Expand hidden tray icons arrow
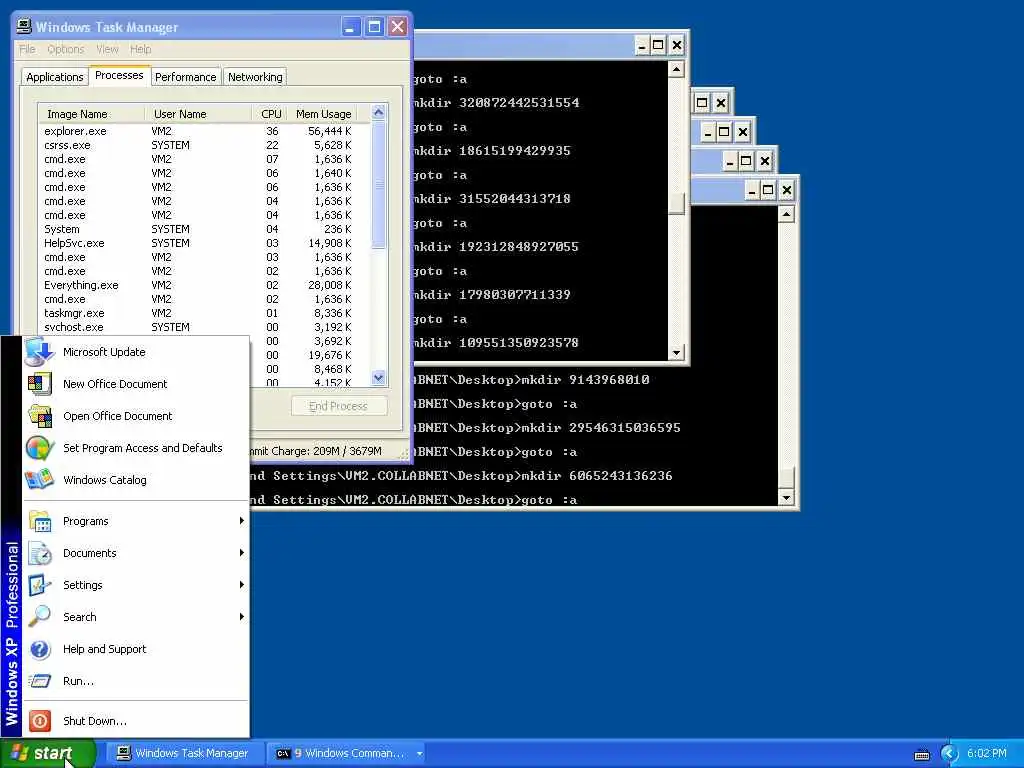Screen dimensions: 1024x768 click(950, 754)
